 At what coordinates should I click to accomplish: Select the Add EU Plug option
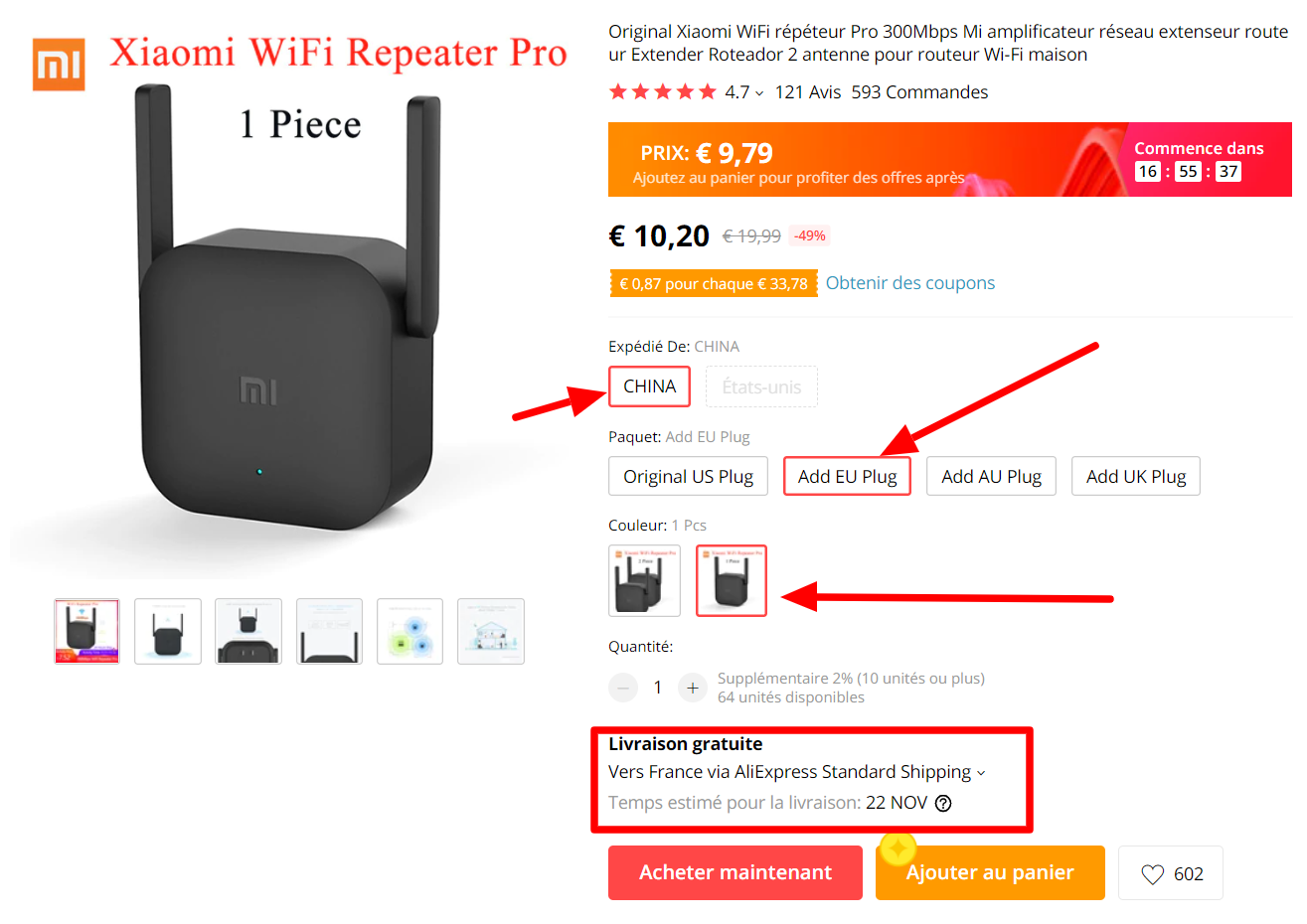(x=847, y=476)
